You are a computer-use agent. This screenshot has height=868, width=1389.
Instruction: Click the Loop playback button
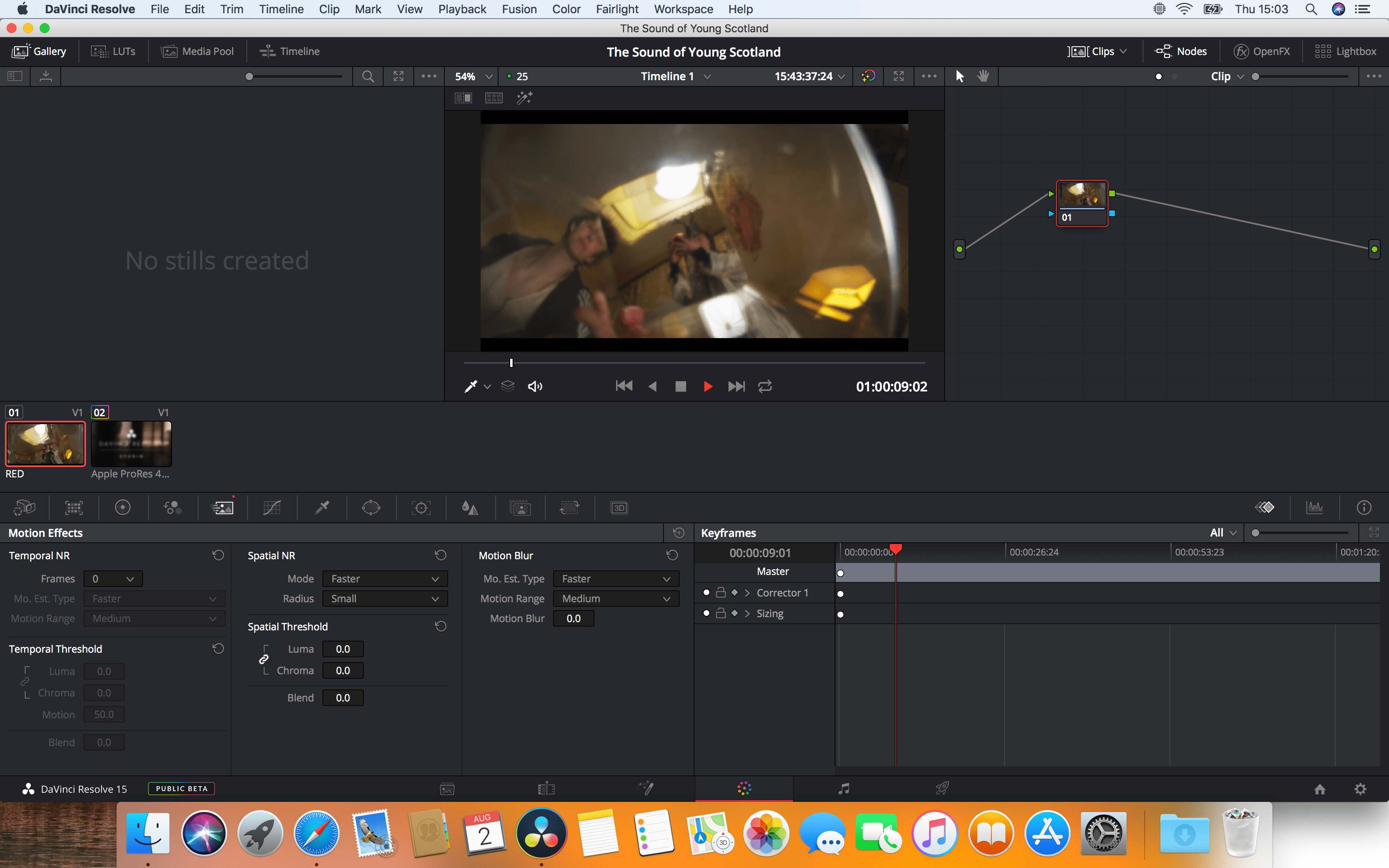point(765,386)
